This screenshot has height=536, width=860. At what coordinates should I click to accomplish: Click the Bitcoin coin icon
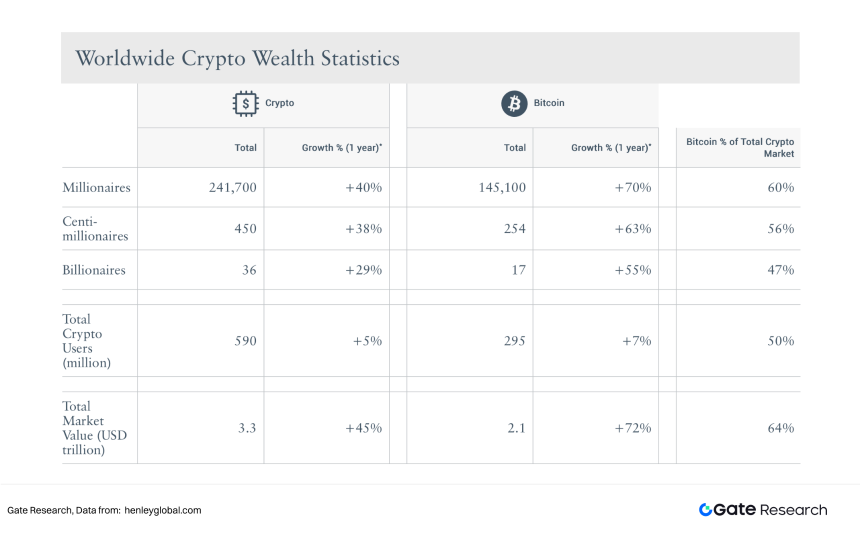[514, 103]
